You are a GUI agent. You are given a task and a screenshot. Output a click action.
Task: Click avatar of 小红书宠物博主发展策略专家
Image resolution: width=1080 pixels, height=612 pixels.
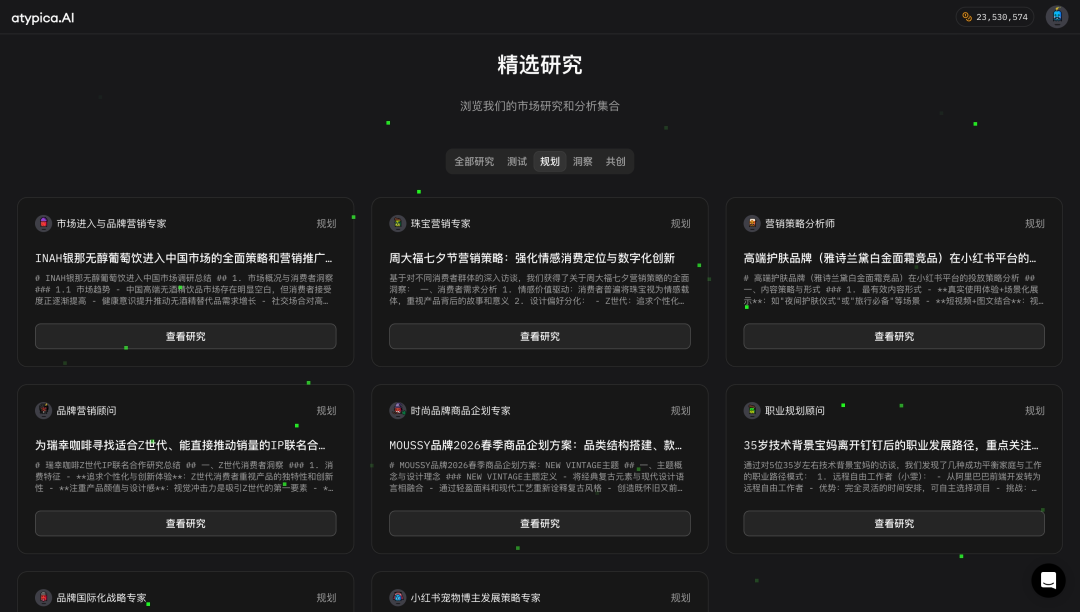pos(397,598)
